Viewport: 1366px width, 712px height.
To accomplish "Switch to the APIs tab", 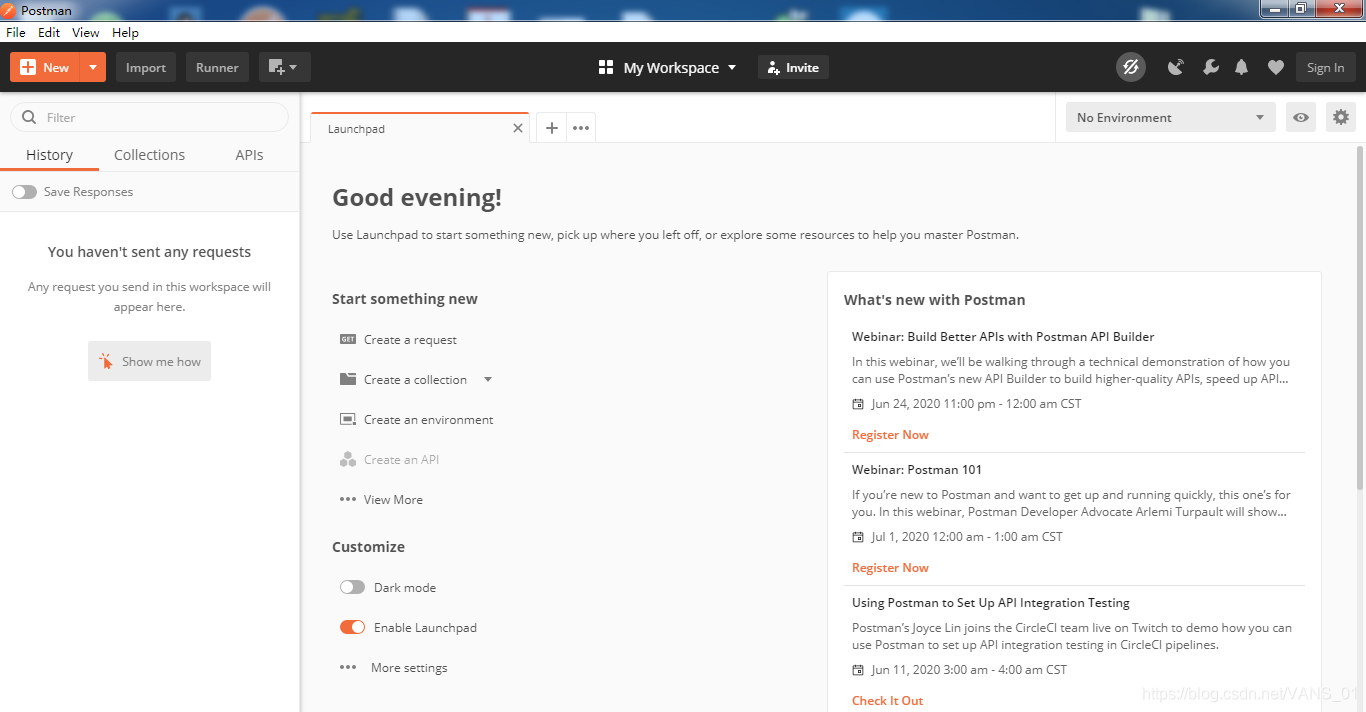I will click(249, 155).
